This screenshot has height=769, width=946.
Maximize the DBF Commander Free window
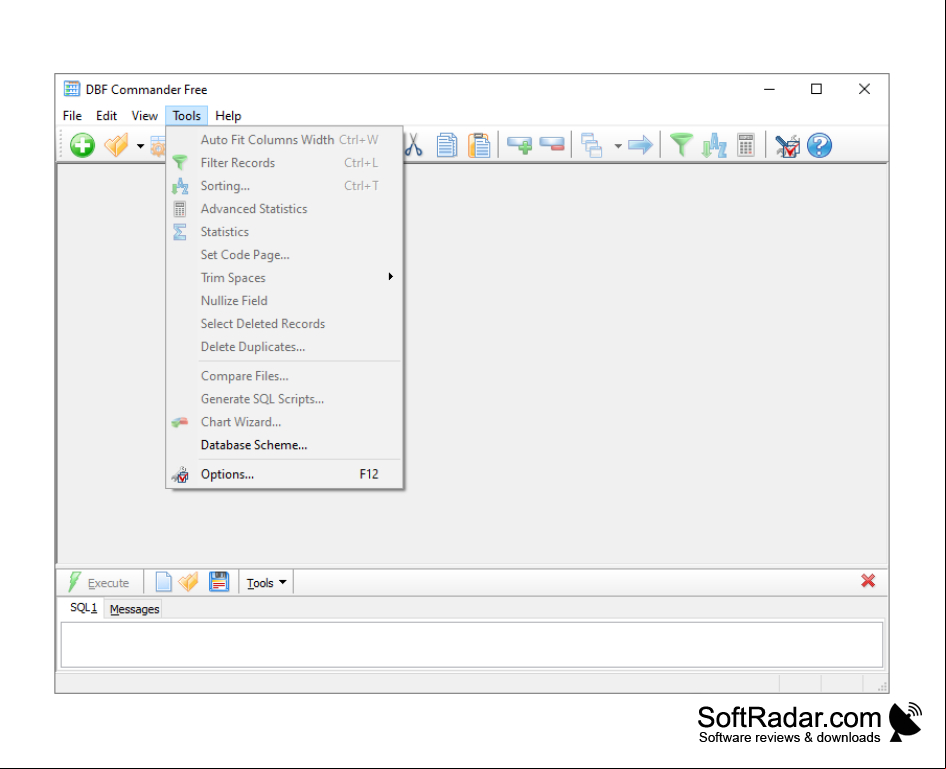pos(816,89)
